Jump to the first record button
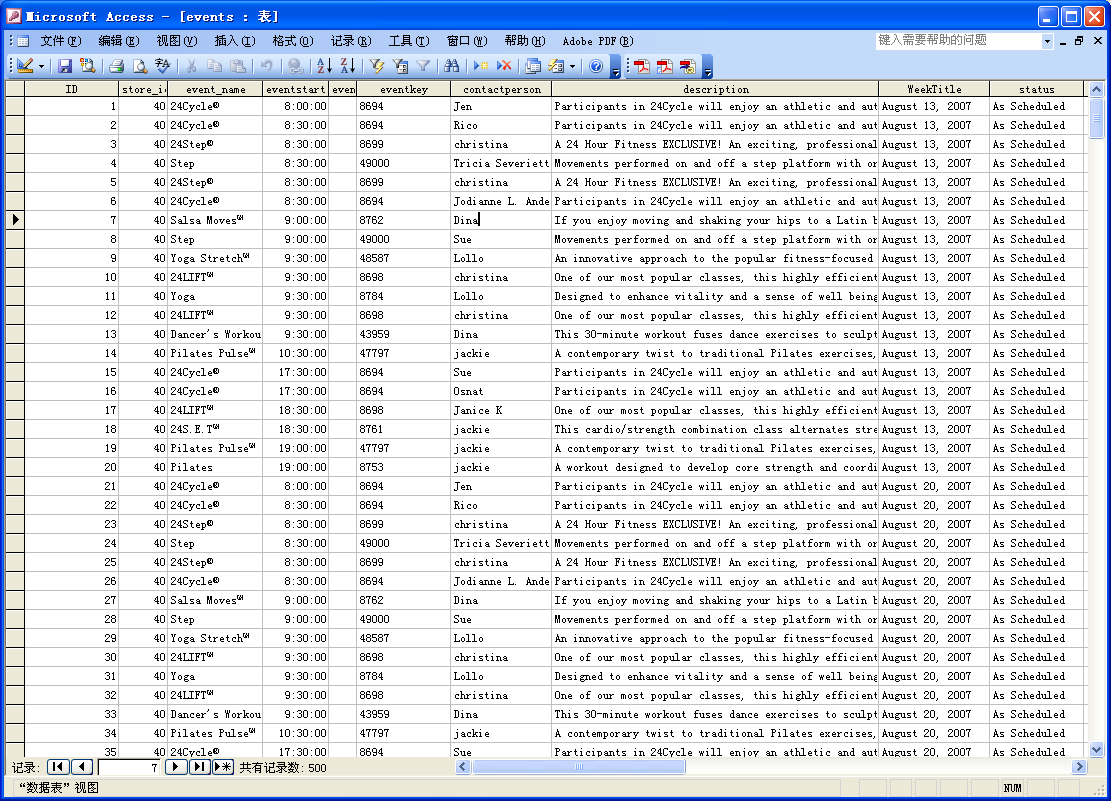Image resolution: width=1111 pixels, height=801 pixels. pos(58,767)
